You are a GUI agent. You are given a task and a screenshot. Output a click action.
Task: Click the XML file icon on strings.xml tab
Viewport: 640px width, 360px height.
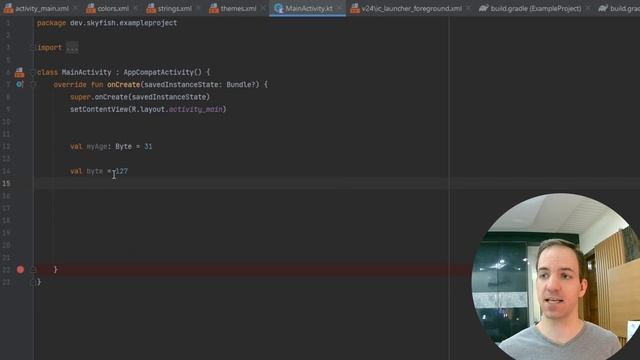tap(151, 8)
